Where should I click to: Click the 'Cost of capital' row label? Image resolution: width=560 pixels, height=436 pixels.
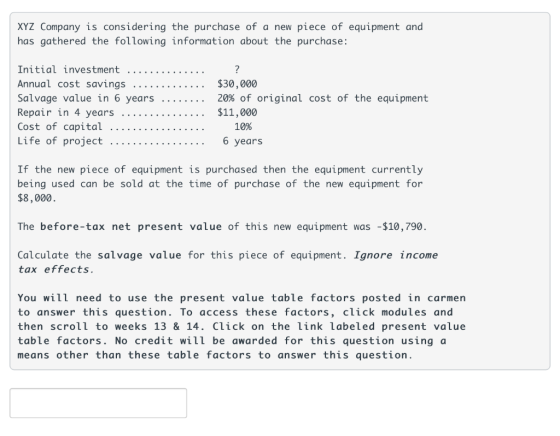click(x=60, y=127)
